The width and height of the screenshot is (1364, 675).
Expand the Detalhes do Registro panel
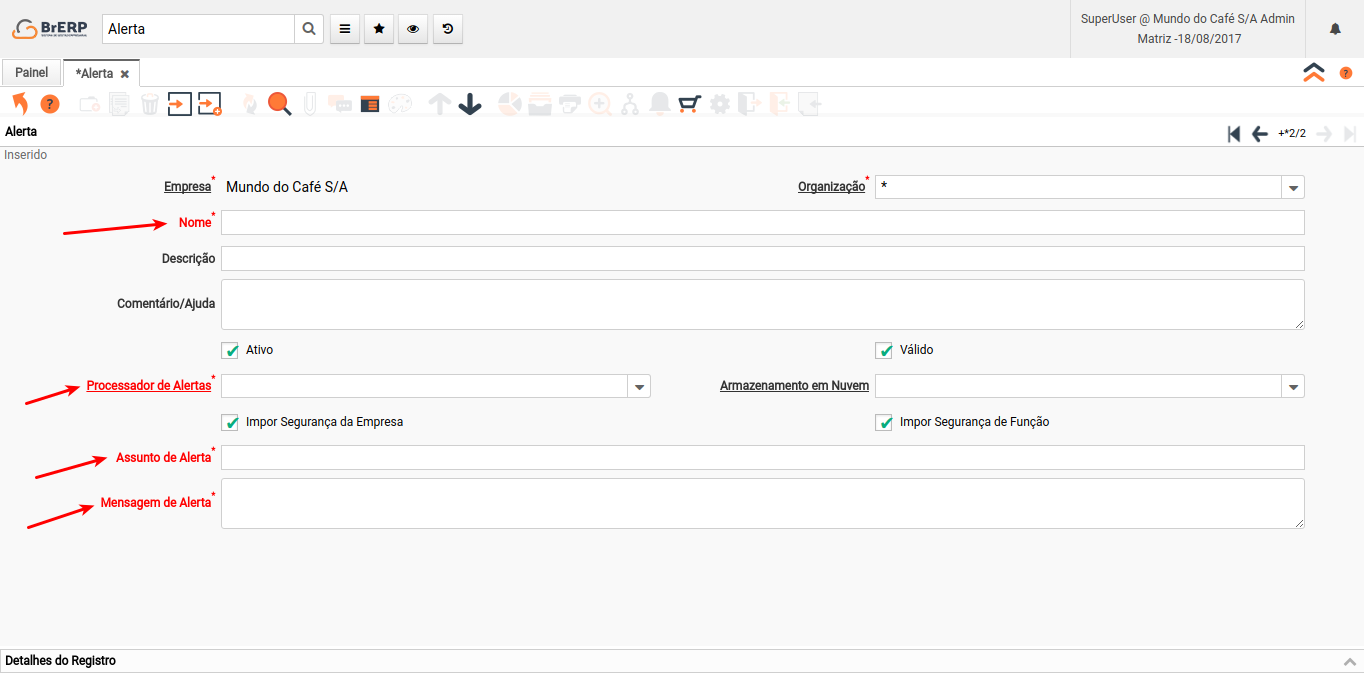1349,661
